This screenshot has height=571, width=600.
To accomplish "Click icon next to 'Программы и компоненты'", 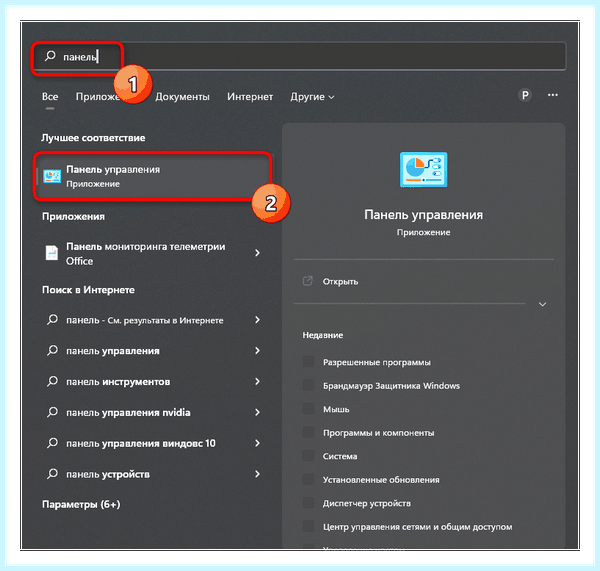I will point(308,432).
